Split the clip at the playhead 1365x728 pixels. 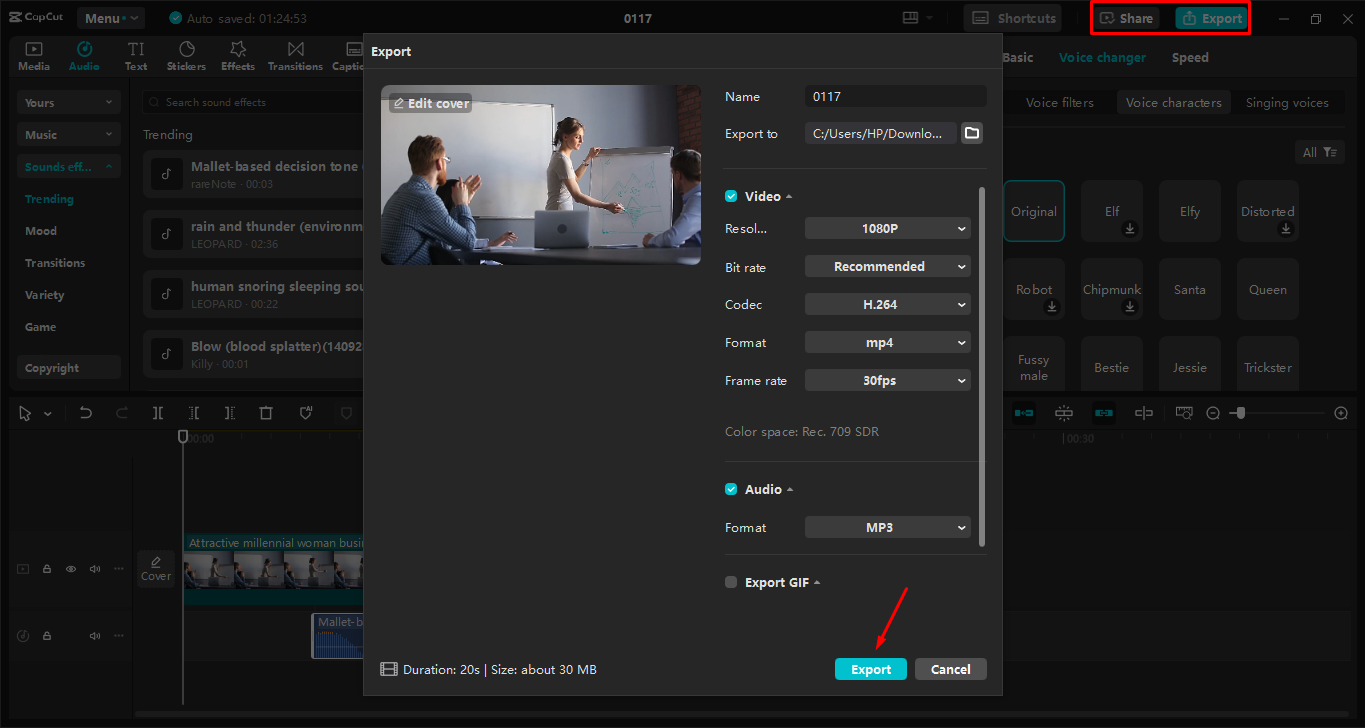pyautogui.click(x=158, y=413)
